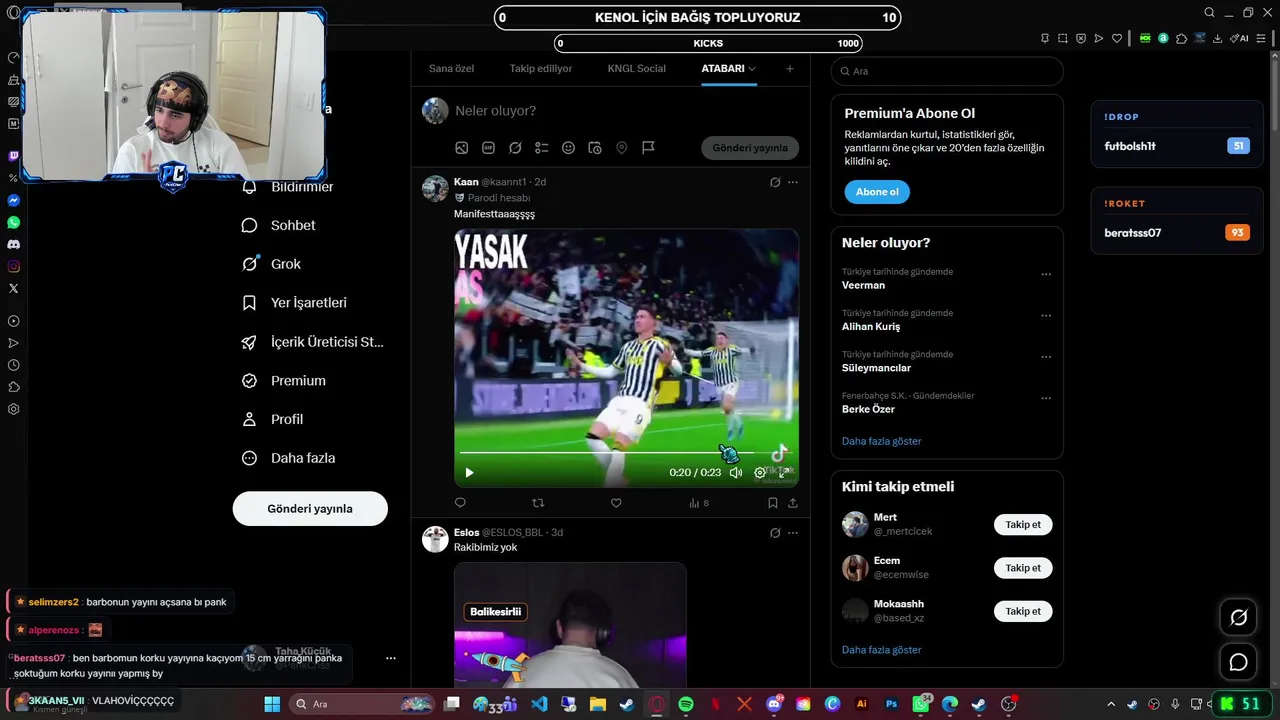The image size is (1280, 720).
Task: Open the floating messages button
Action: pos(1238,662)
